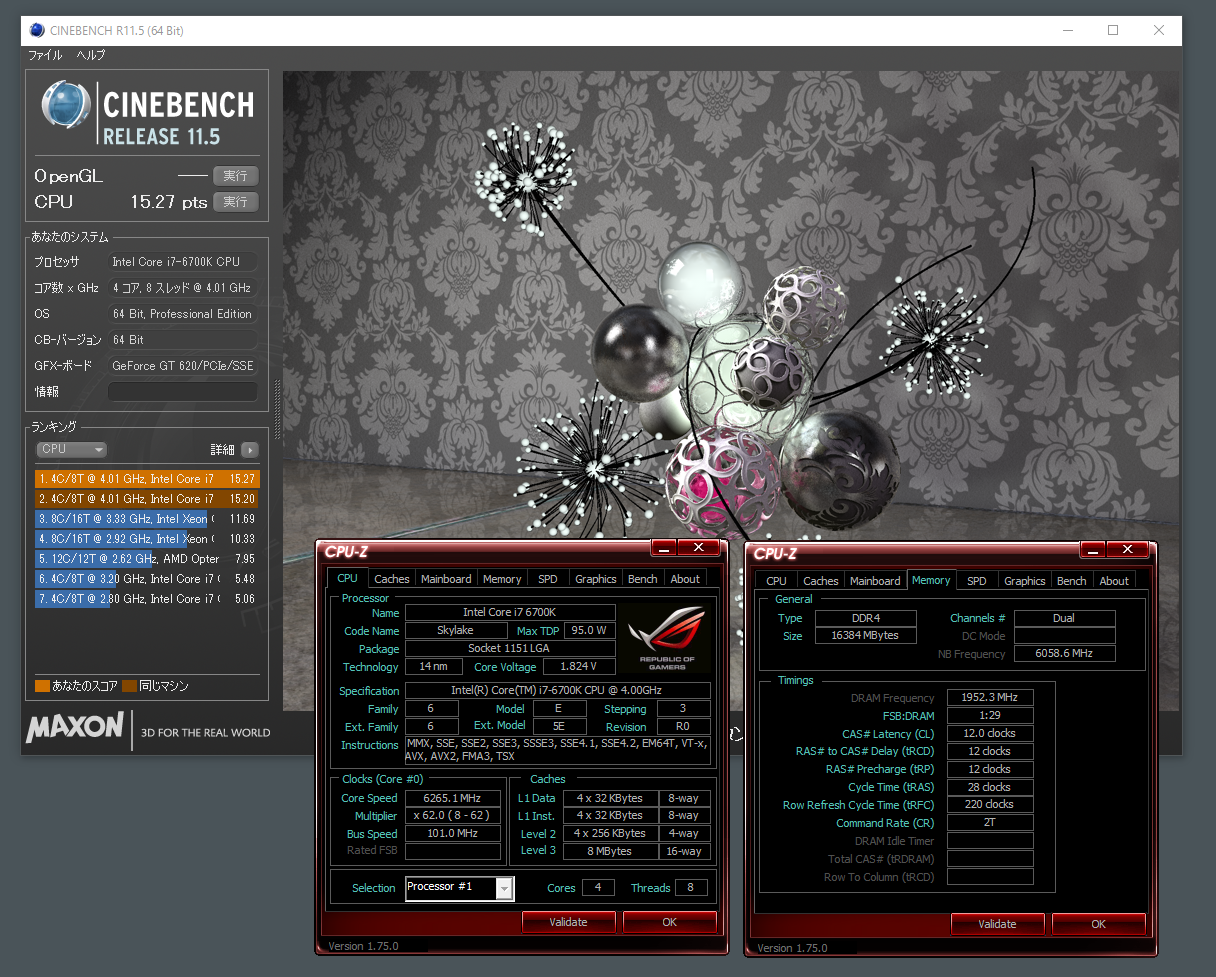Click the Core Speed value 6265.1 MHz

[x=453, y=798]
